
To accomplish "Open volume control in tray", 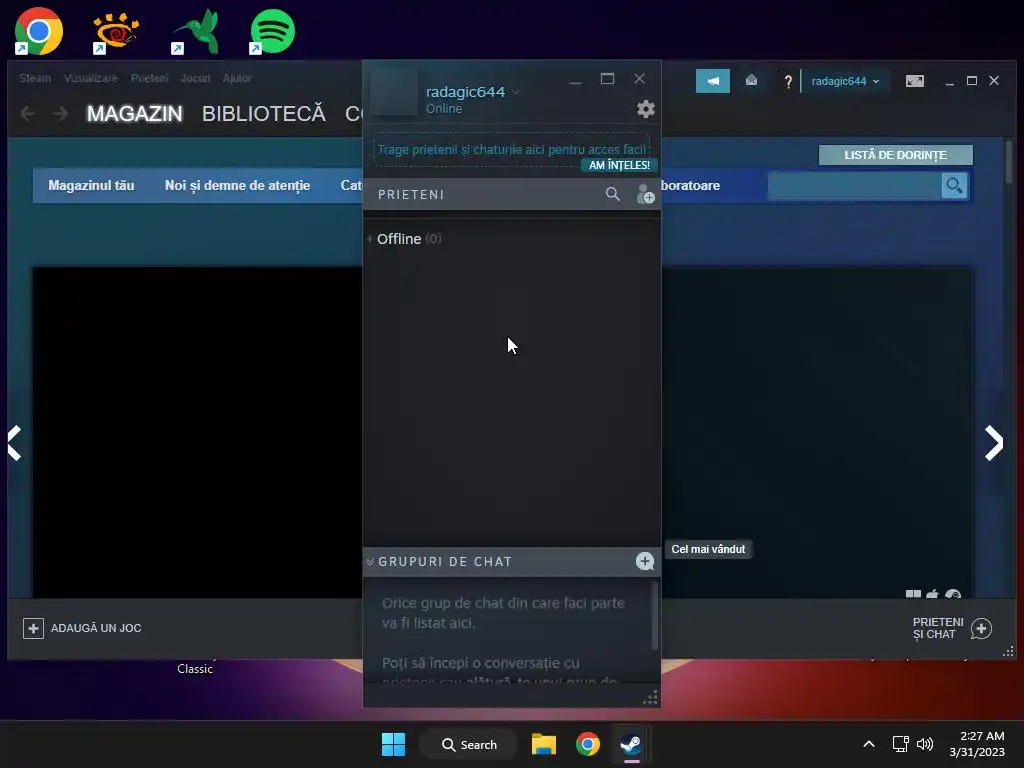I will coord(925,744).
